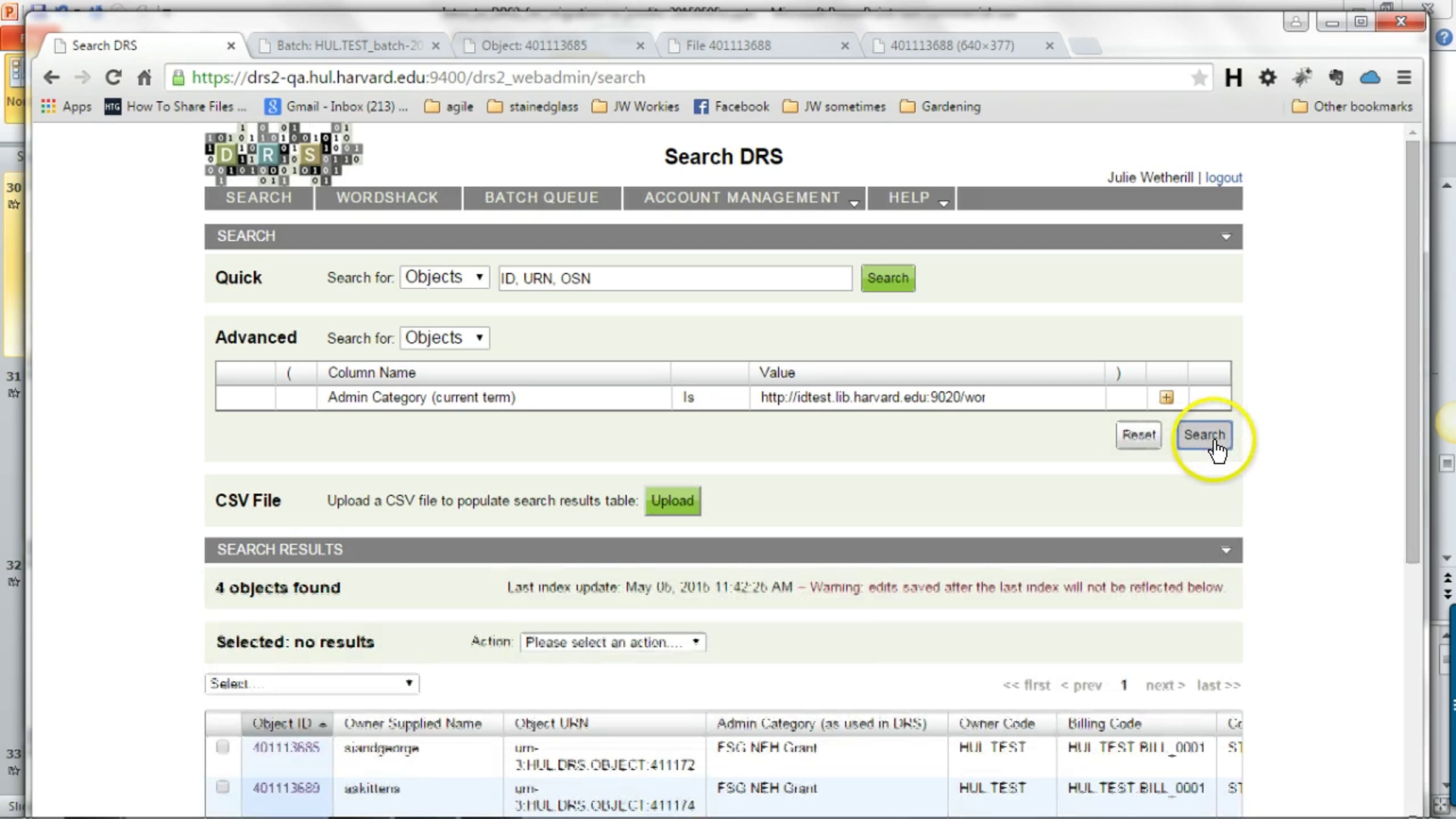Click the blue cloud extension icon
This screenshot has width=1456, height=819.
tap(1370, 77)
